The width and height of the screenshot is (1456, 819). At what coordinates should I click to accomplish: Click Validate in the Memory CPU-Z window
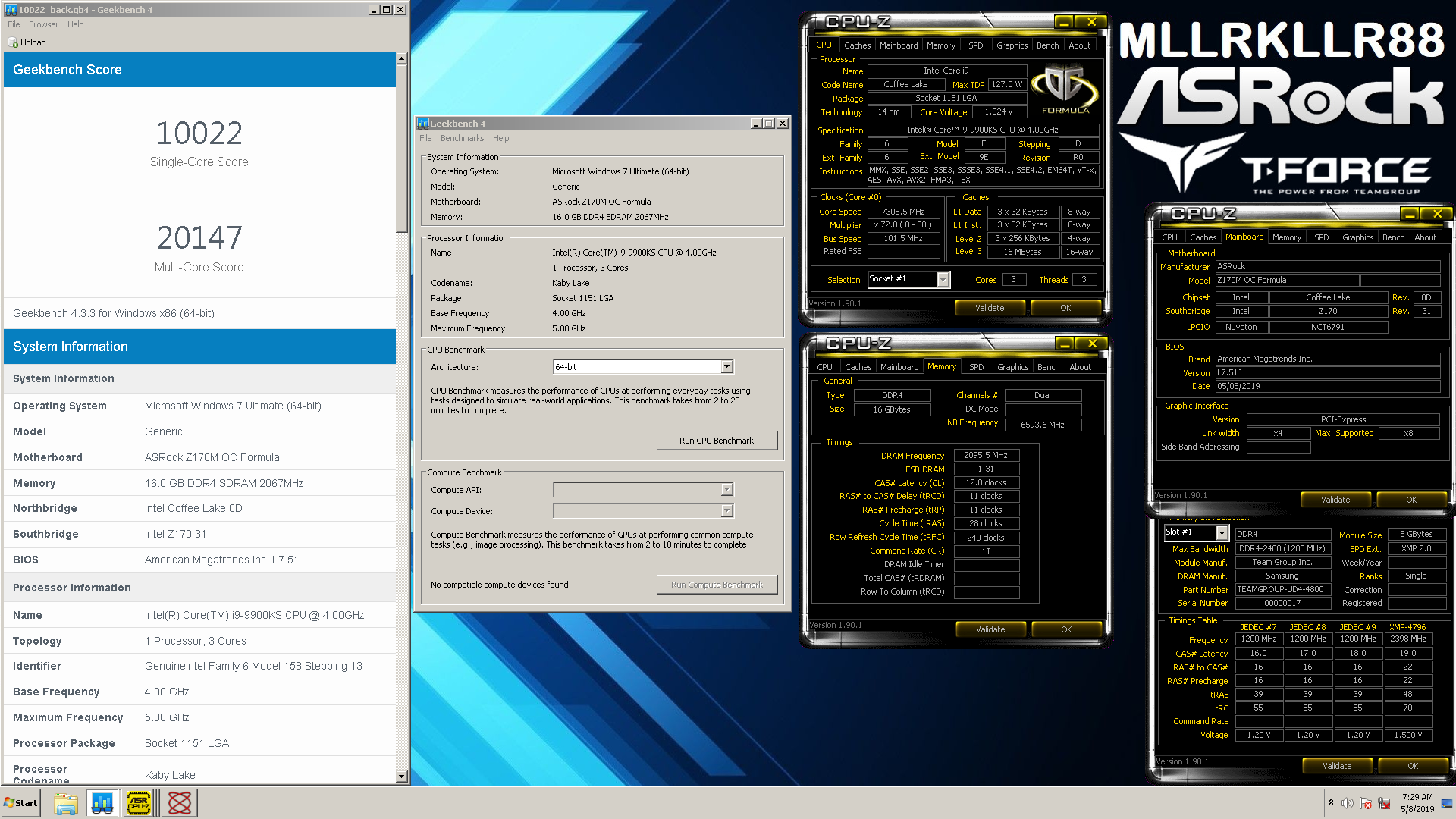[990, 629]
